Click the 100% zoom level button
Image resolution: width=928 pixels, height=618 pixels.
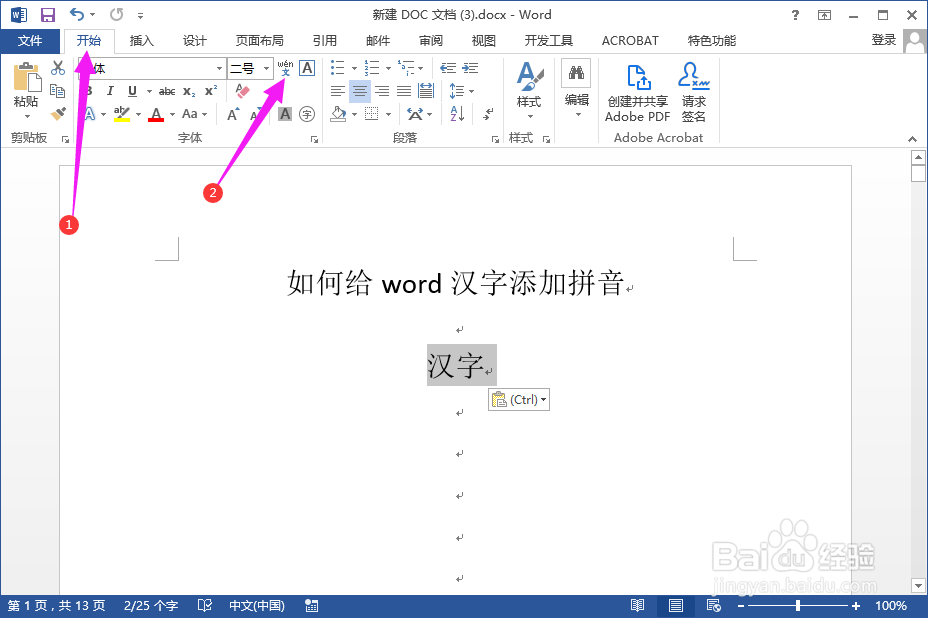pyautogui.click(x=891, y=606)
